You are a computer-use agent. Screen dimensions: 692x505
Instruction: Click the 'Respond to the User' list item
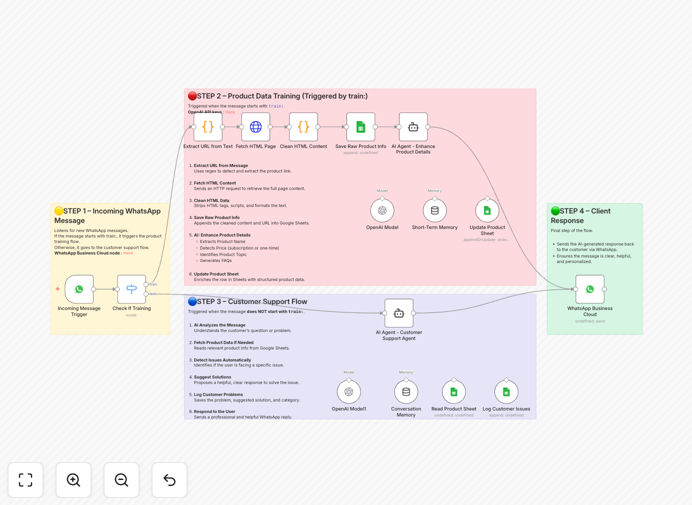tap(214, 411)
